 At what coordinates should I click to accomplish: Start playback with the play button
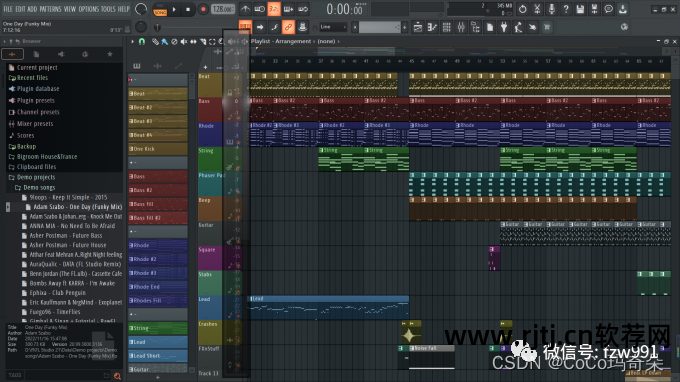174,9
